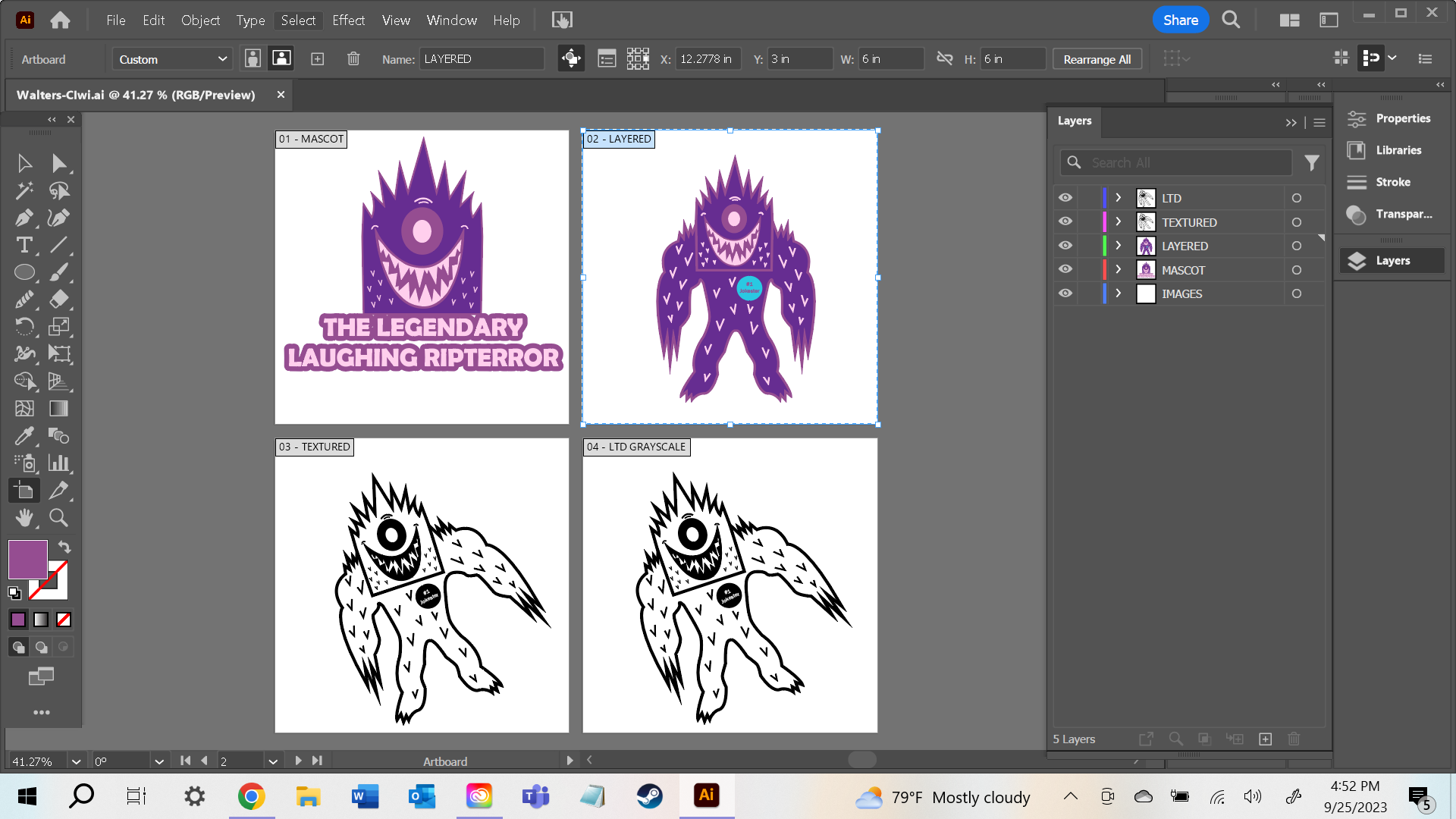Expand the IMAGES layer chevron

pos(1118,293)
